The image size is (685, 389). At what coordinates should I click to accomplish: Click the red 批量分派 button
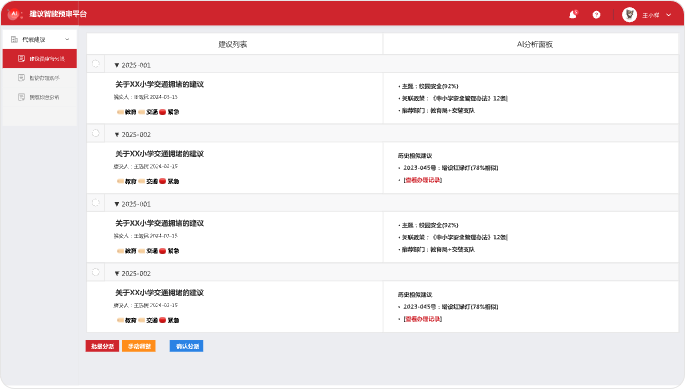102,346
